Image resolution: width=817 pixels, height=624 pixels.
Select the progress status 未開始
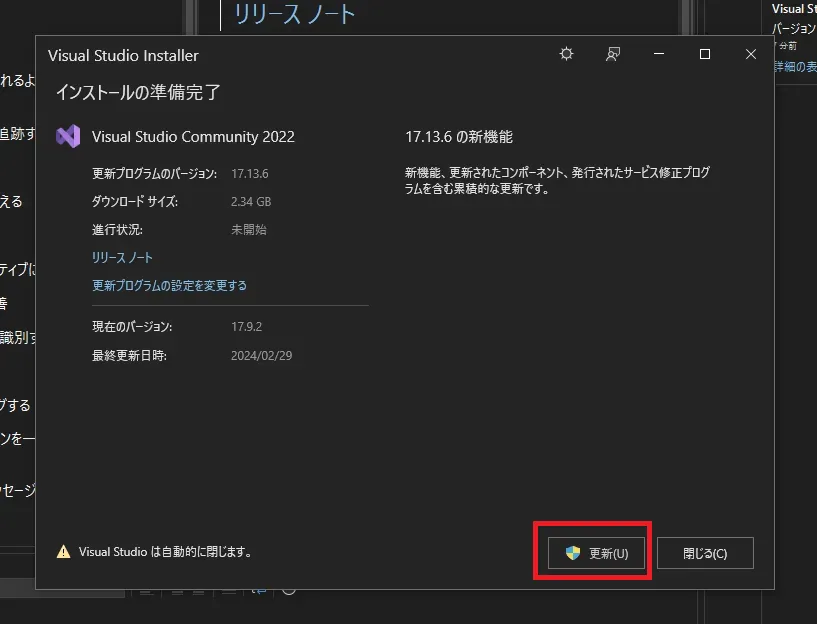coord(249,230)
